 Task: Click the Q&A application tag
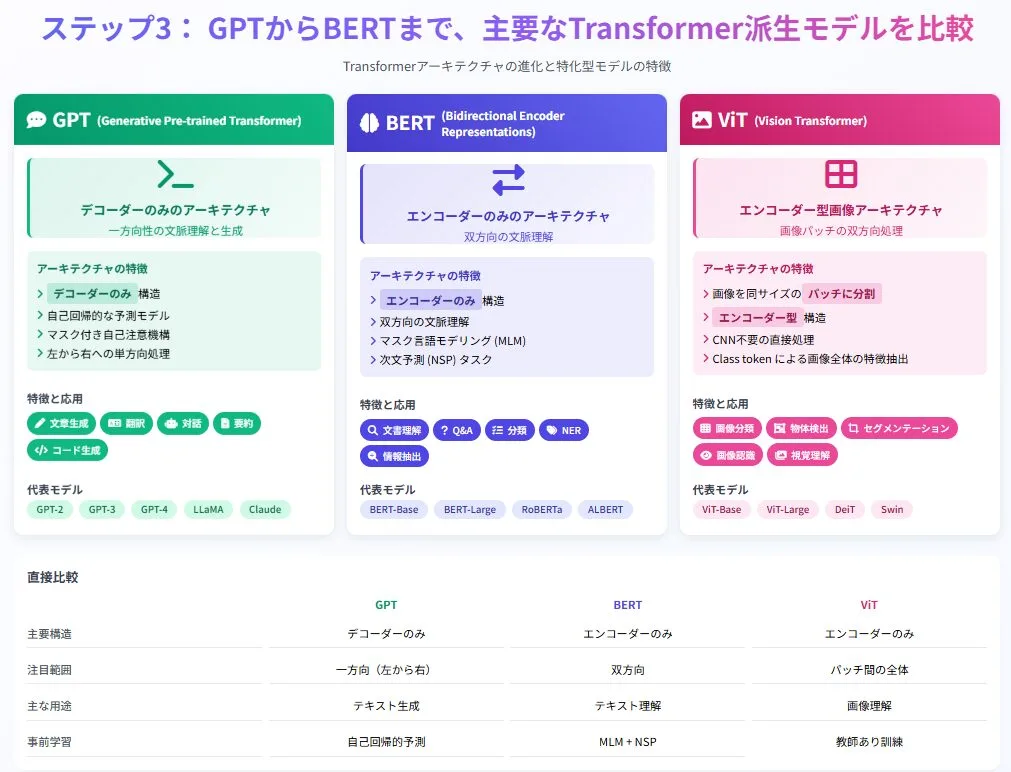coord(456,430)
